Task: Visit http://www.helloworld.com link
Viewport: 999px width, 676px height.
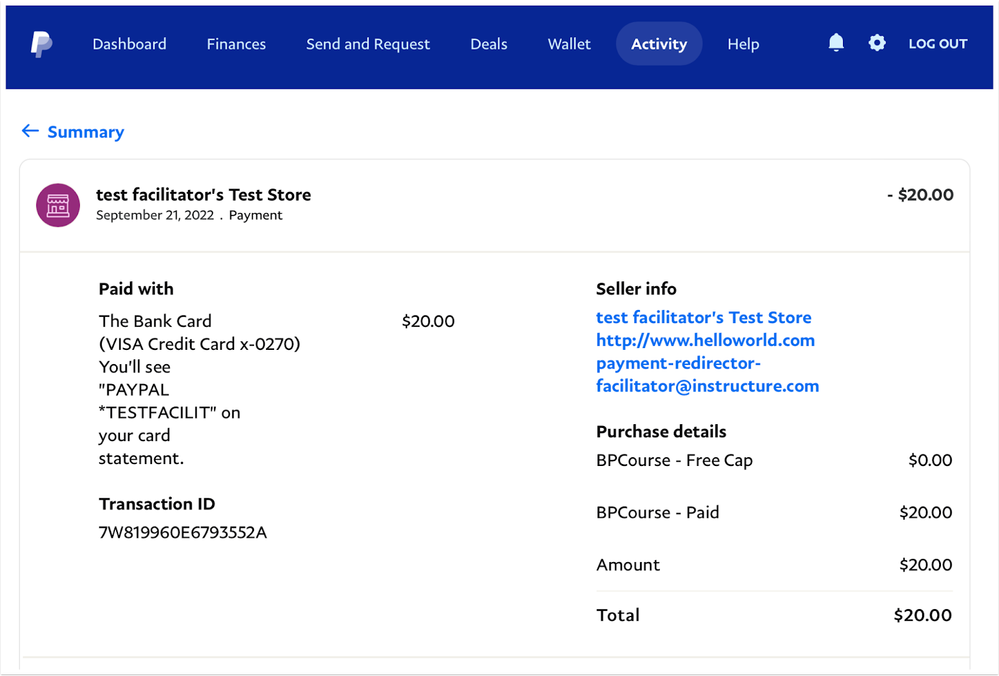Action: click(x=705, y=340)
